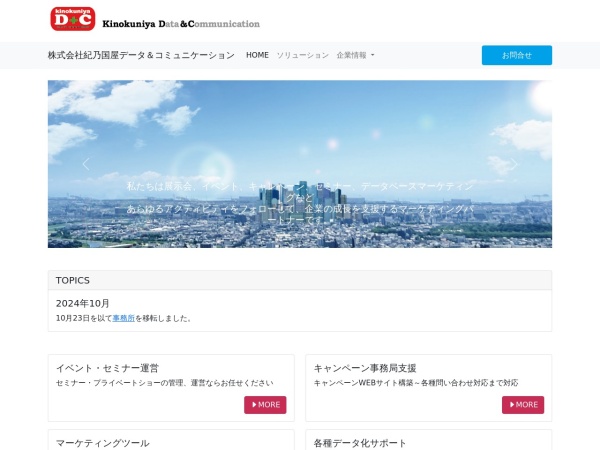Click the Kinokuniya Data&Communication wordmark
Screen dimensions: 600x450
click(x=181, y=23)
